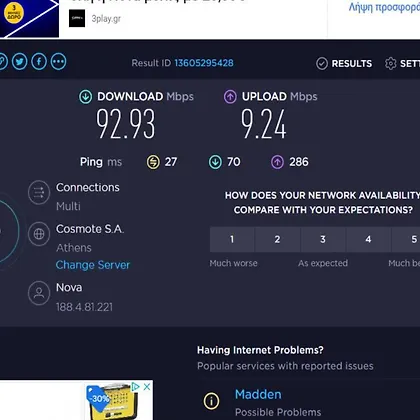Rate network availability as 3
The image size is (420, 420).
point(323,239)
